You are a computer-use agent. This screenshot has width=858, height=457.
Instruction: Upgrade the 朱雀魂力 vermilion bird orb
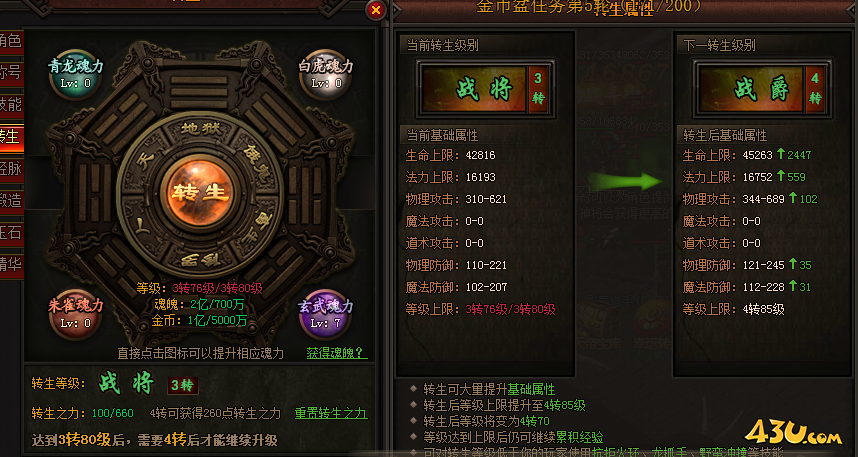tap(76, 314)
